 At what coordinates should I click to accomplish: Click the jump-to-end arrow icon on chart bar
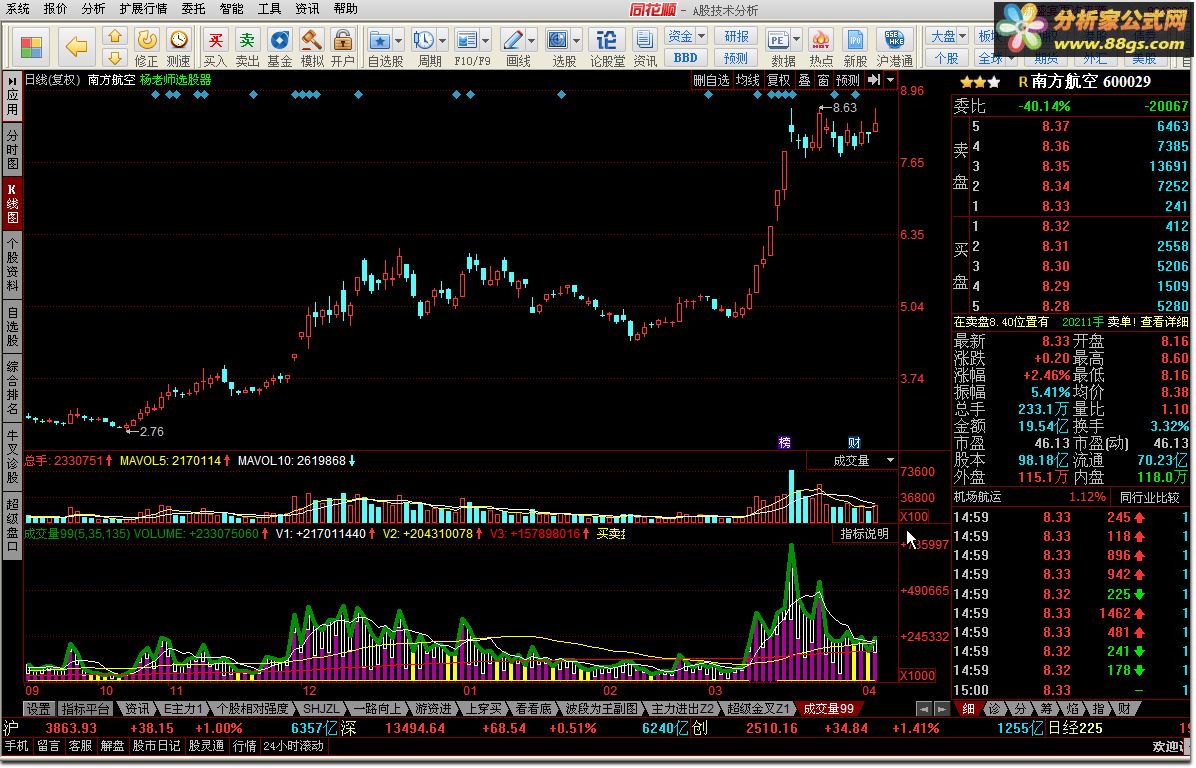pos(874,79)
